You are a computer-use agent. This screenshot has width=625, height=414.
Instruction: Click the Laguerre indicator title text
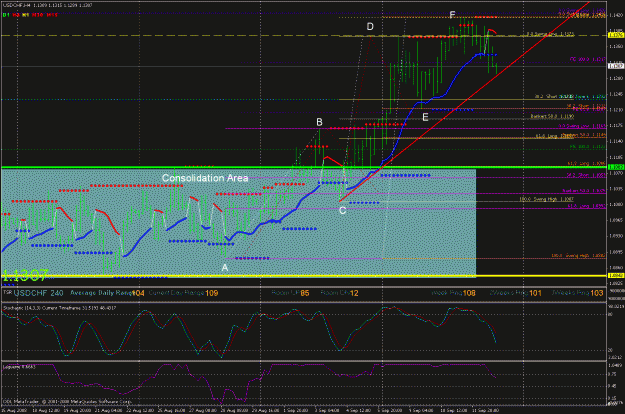(x=19, y=367)
